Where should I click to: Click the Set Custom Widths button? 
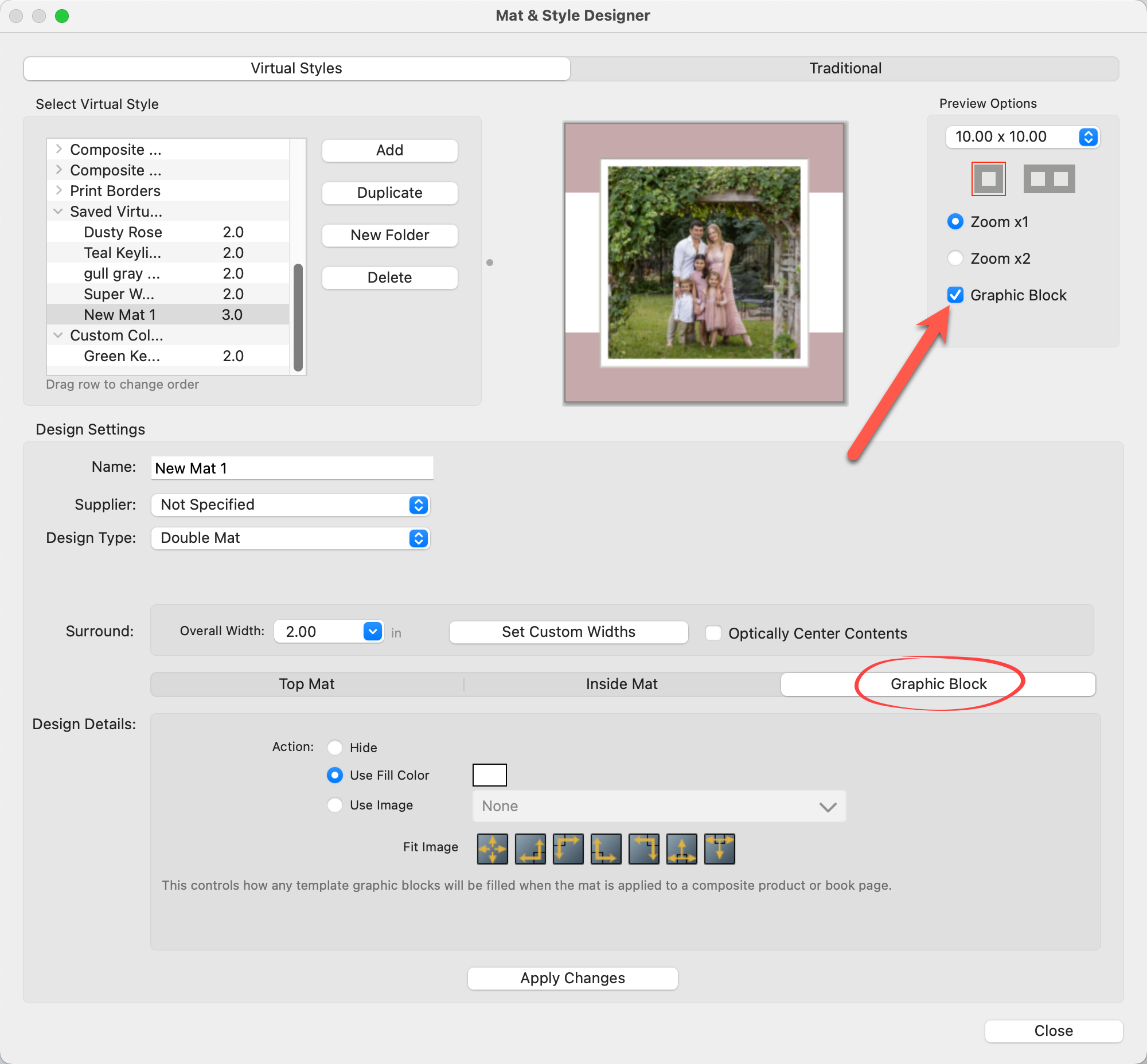pyautogui.click(x=568, y=632)
